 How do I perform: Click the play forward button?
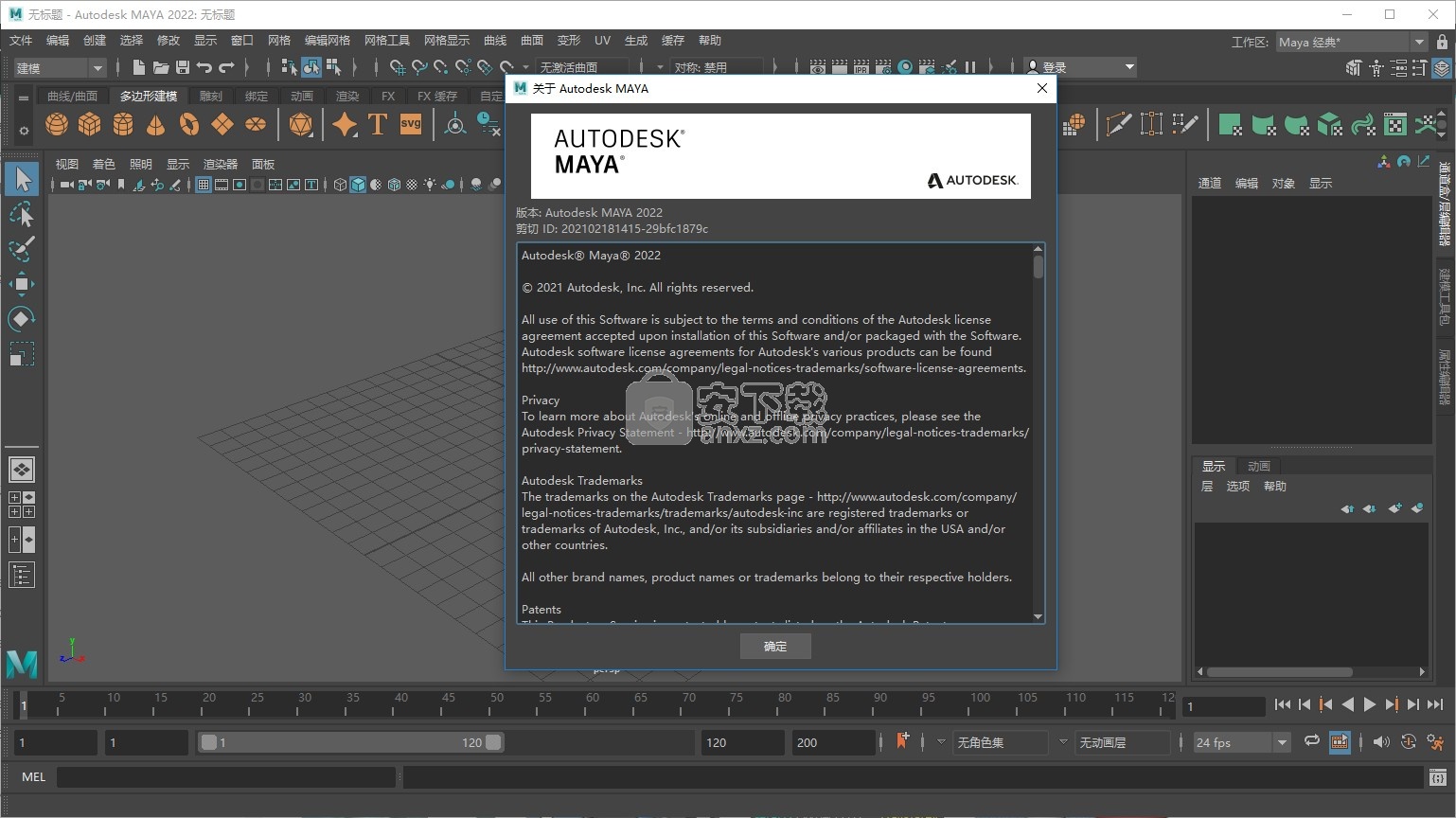pos(1369,704)
